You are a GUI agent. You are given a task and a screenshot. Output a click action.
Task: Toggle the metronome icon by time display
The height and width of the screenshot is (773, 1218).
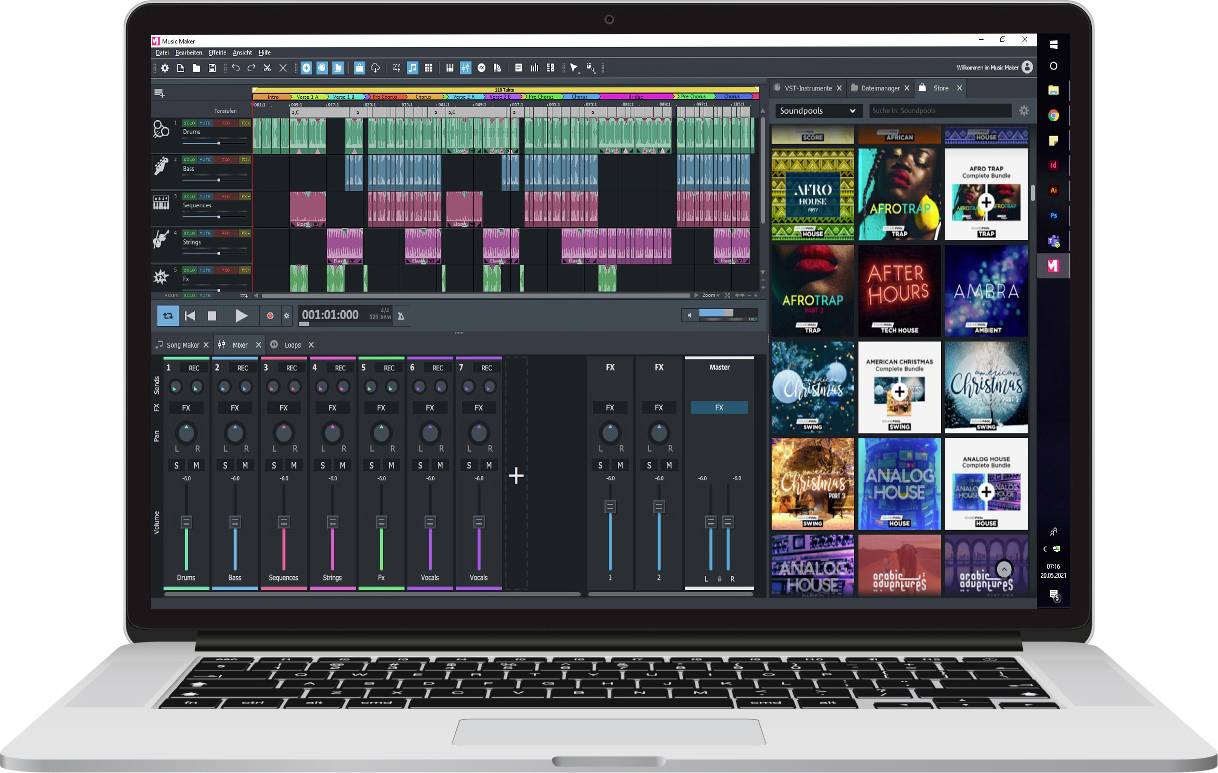401,316
